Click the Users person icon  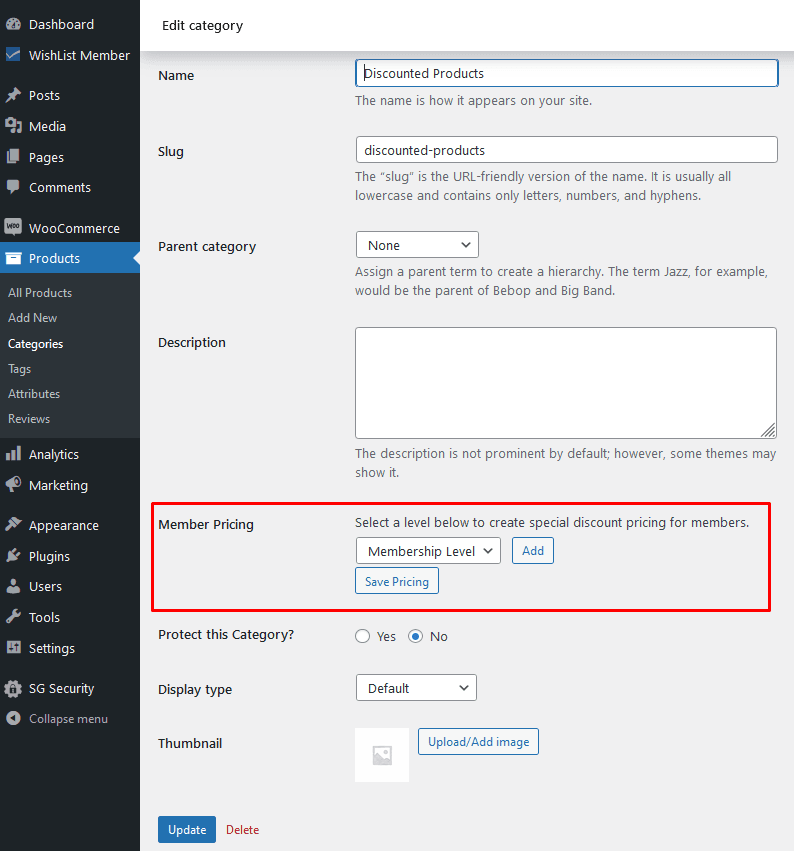(x=14, y=586)
